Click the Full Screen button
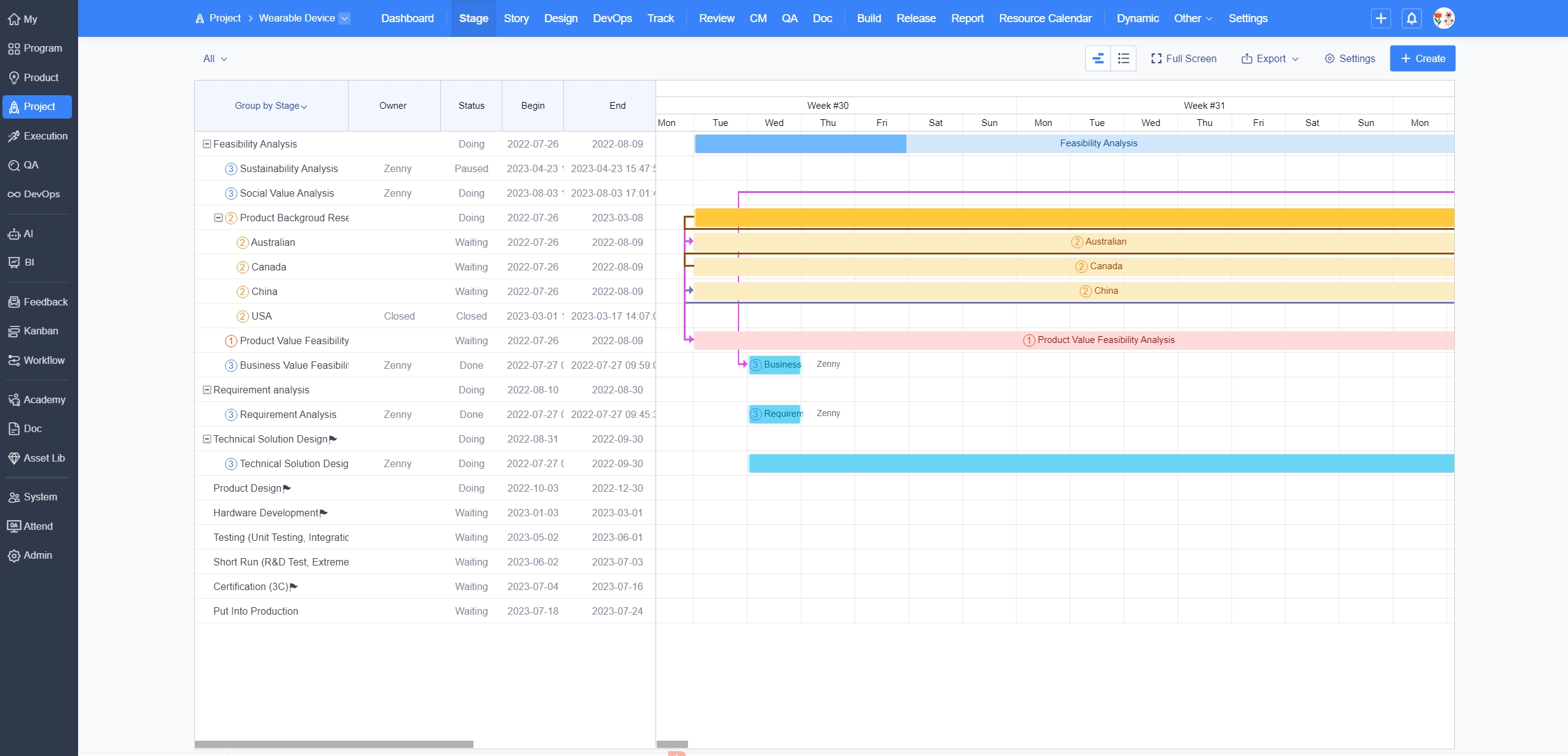The image size is (1568, 756). tap(1183, 58)
